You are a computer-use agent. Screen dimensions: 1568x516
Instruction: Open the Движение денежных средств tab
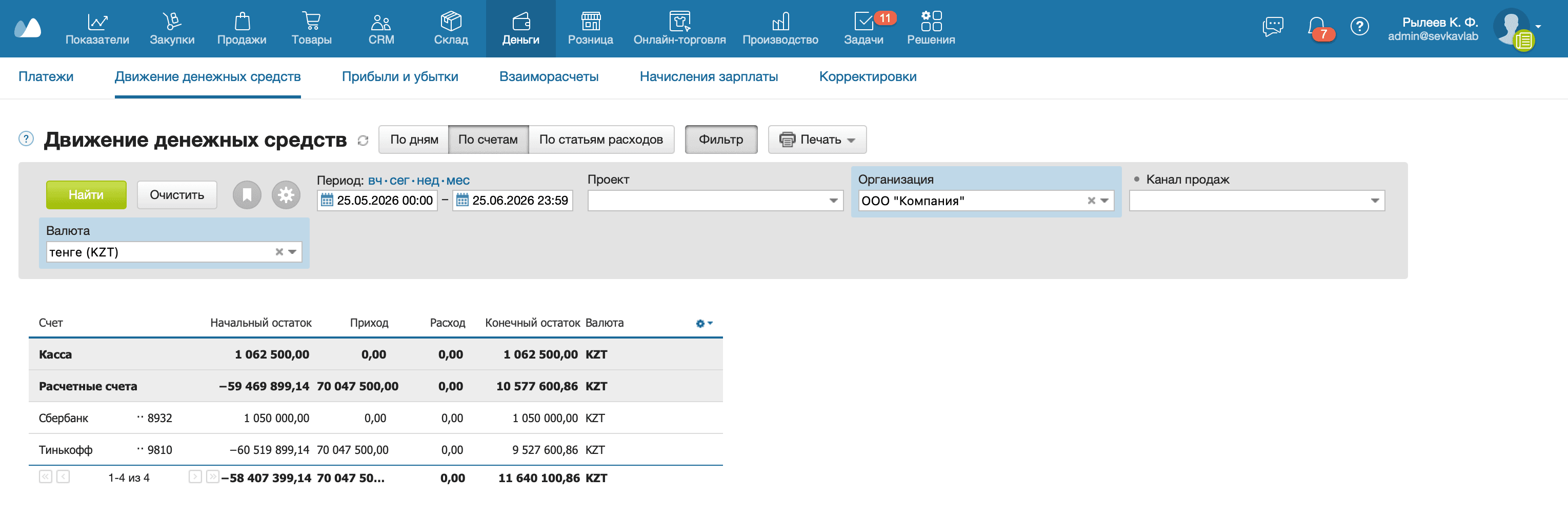coord(208,77)
